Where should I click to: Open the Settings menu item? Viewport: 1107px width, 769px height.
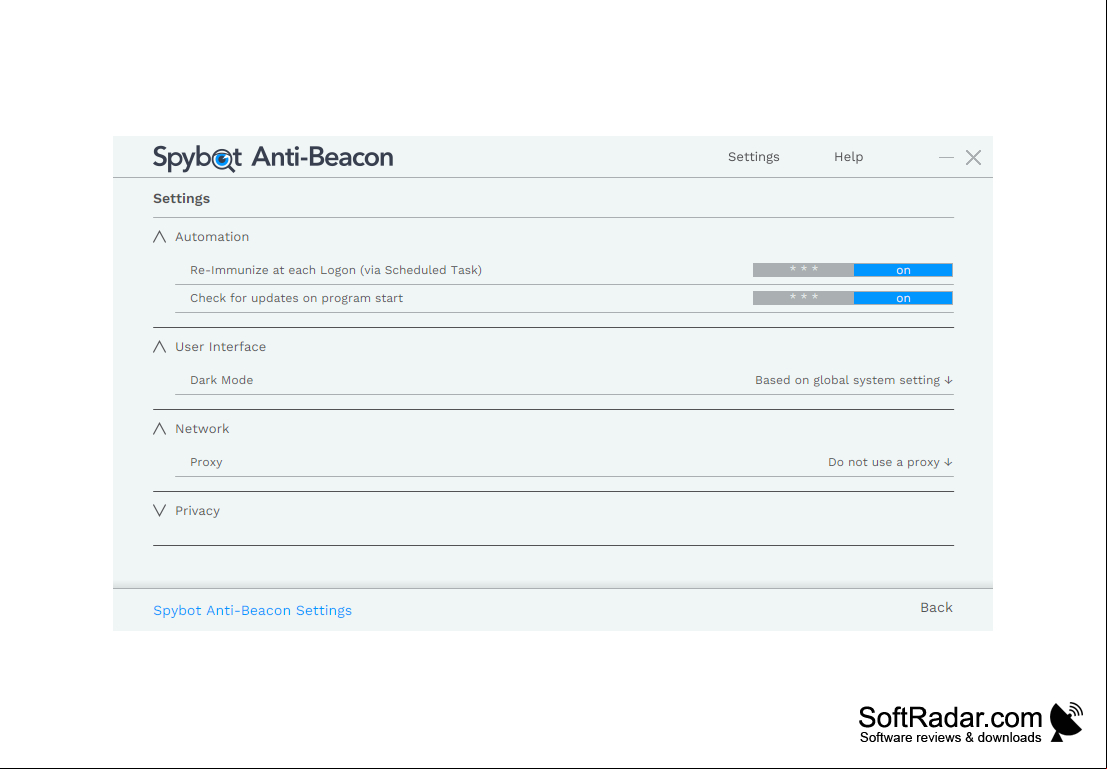753,157
